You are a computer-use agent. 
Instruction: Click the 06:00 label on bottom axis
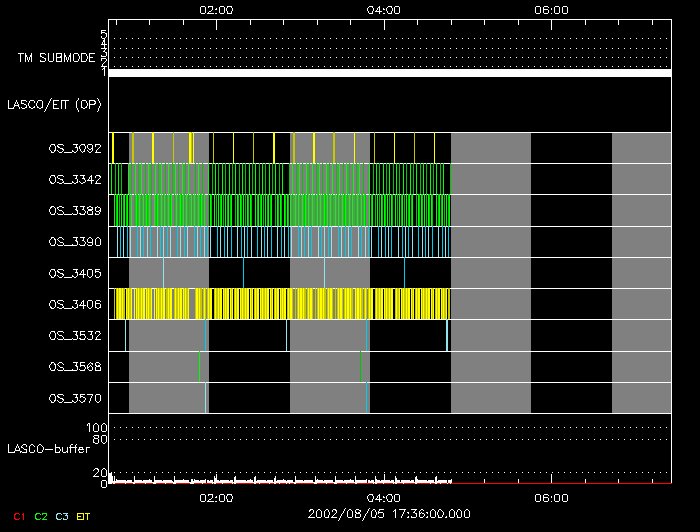coord(551,497)
